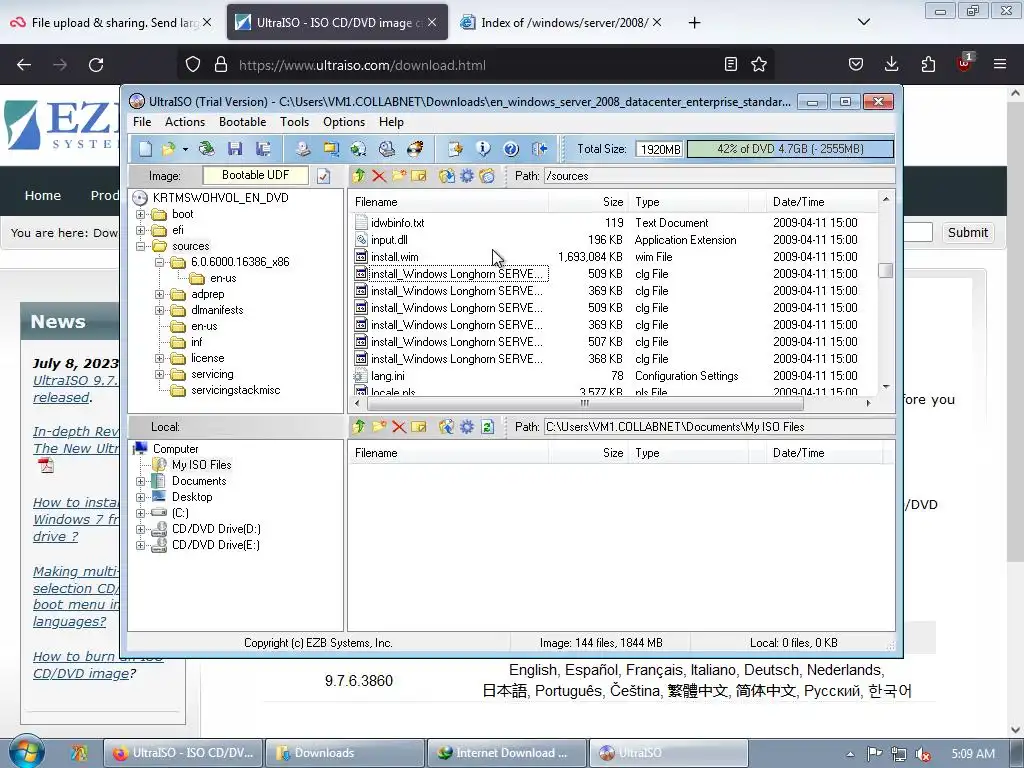The image size is (1024, 768).
Task: Click the Exit door toolbar icon
Action: pyautogui.click(x=539, y=149)
